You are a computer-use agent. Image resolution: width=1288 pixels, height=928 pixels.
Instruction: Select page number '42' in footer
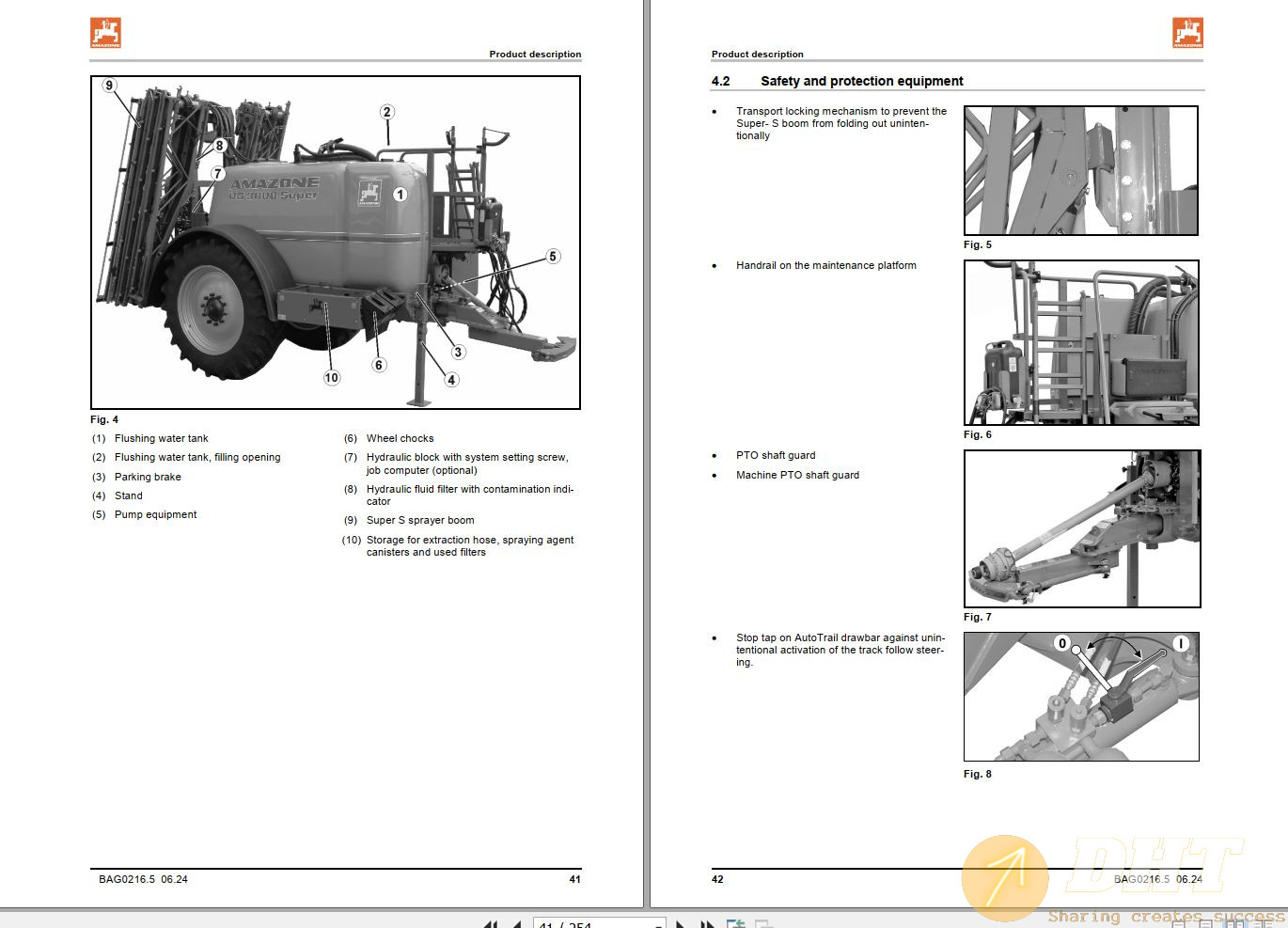tap(717, 879)
